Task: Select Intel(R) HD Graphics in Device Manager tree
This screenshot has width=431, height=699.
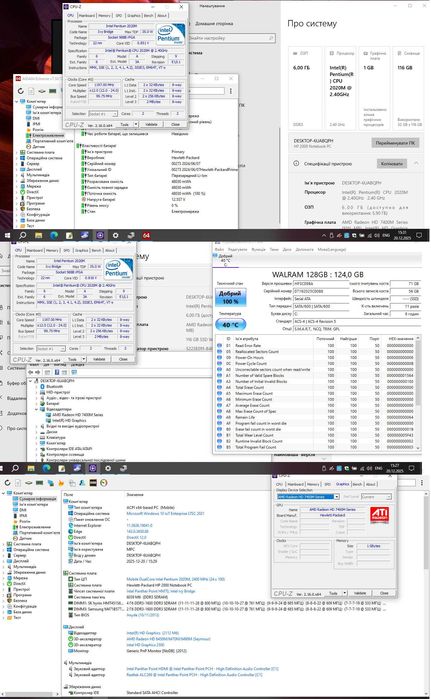Action: point(69,420)
